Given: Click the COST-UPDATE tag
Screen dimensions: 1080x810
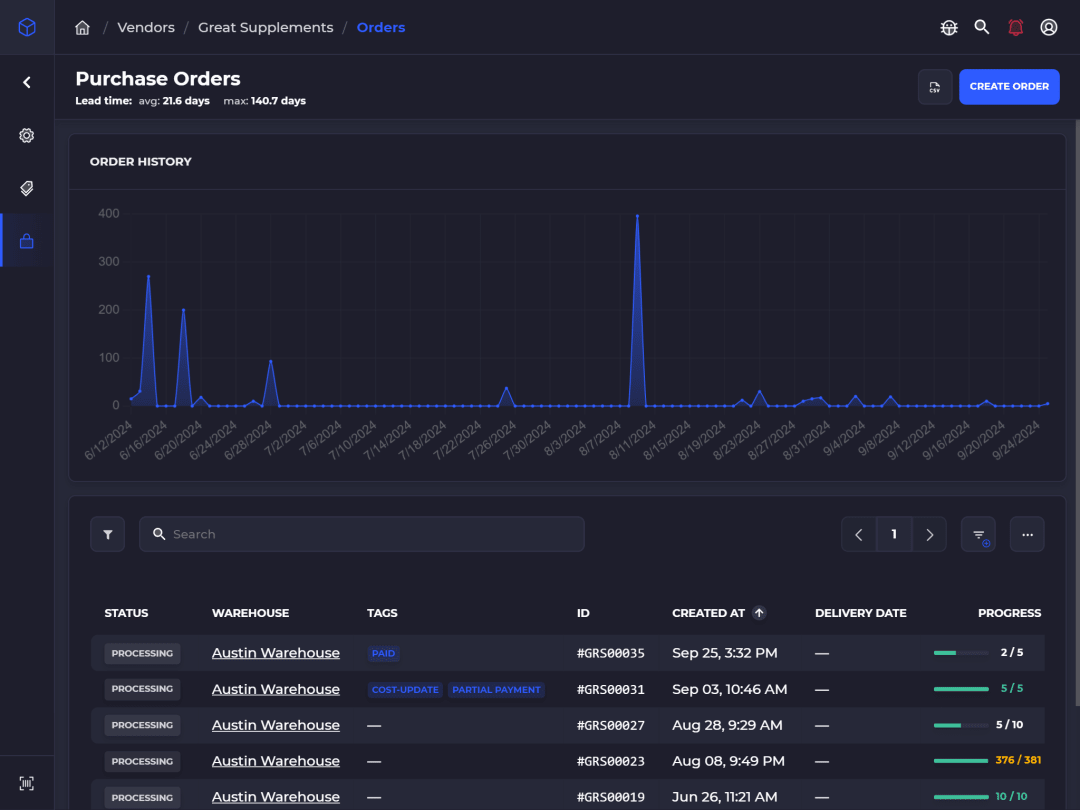Looking at the screenshot, I should pos(405,689).
